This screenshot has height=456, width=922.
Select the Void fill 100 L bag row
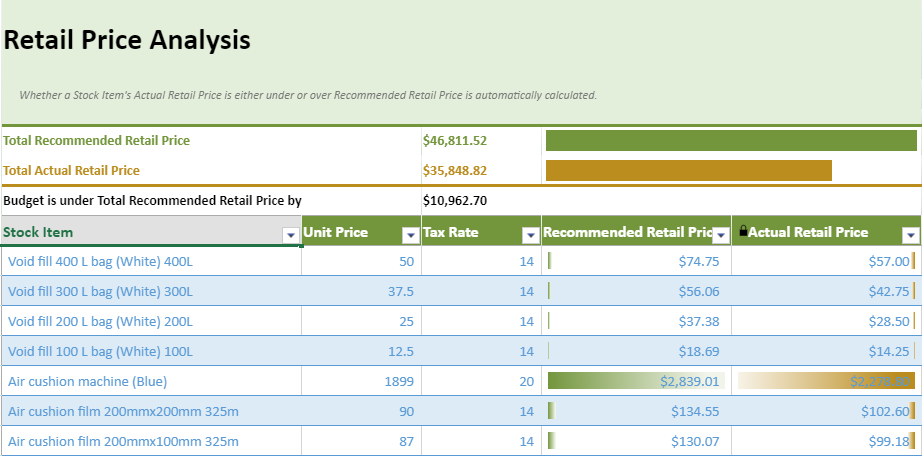[100, 352]
